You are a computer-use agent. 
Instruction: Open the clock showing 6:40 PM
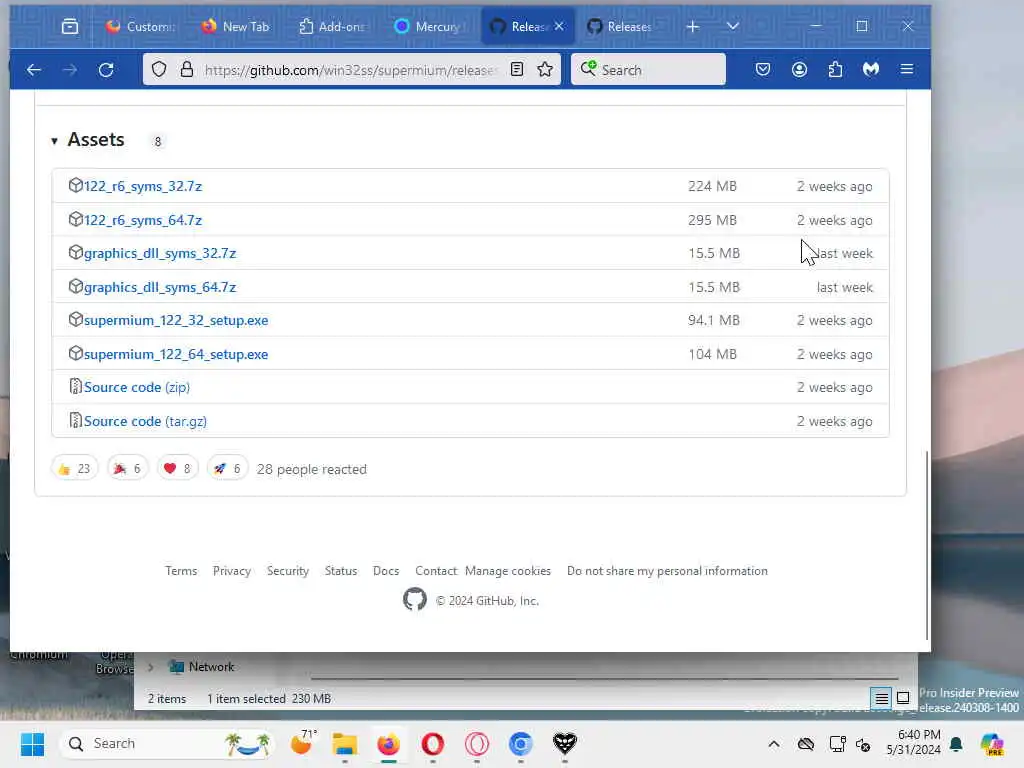tap(914, 743)
